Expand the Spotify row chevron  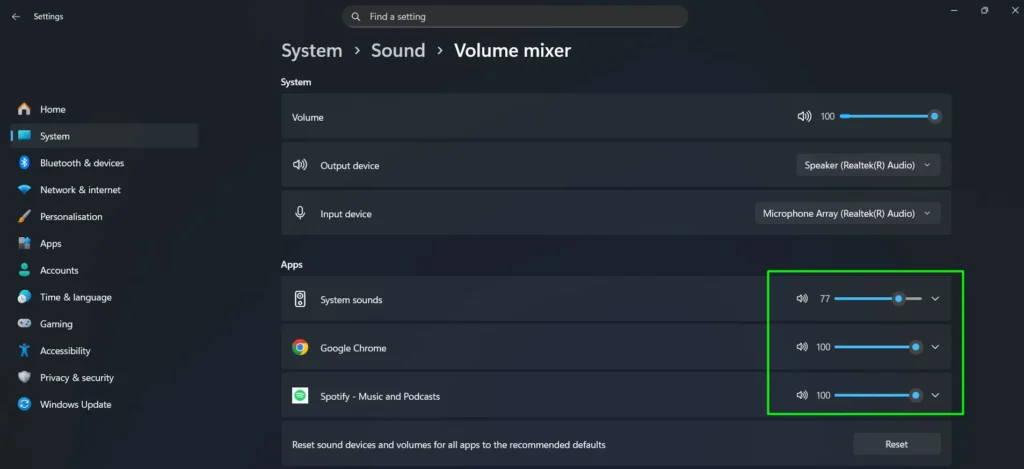[x=935, y=395]
